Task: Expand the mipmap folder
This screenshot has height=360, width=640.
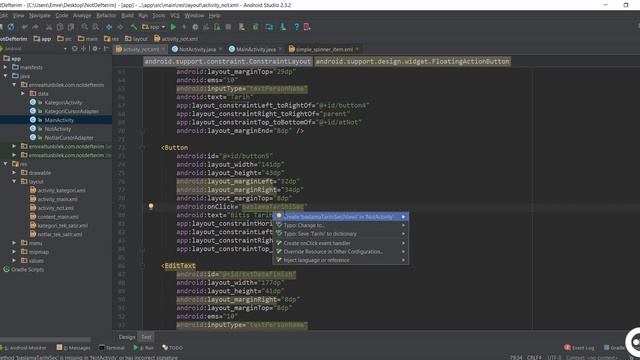Action: pos(14,252)
